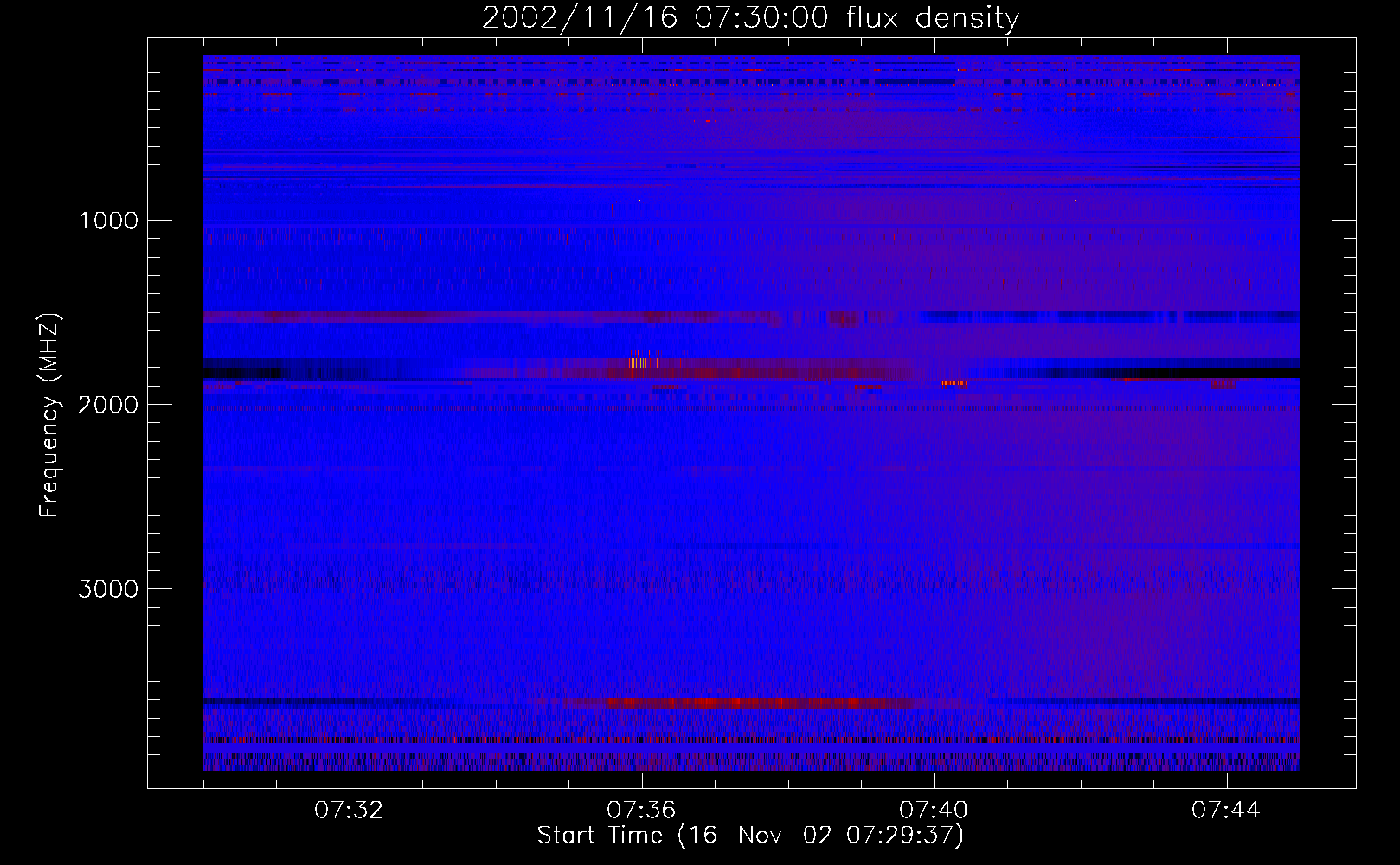The image size is (1400, 865).
Task: Click the 2000 frequency tick label
Action: coord(108,405)
